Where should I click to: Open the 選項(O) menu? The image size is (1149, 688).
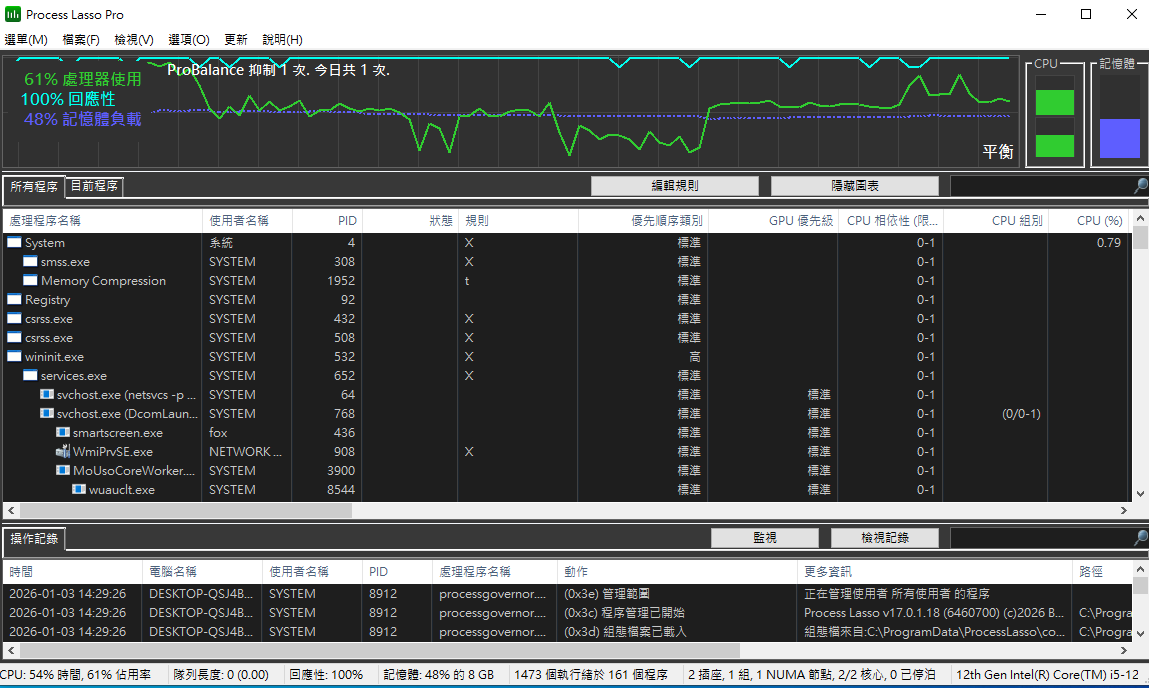[188, 40]
